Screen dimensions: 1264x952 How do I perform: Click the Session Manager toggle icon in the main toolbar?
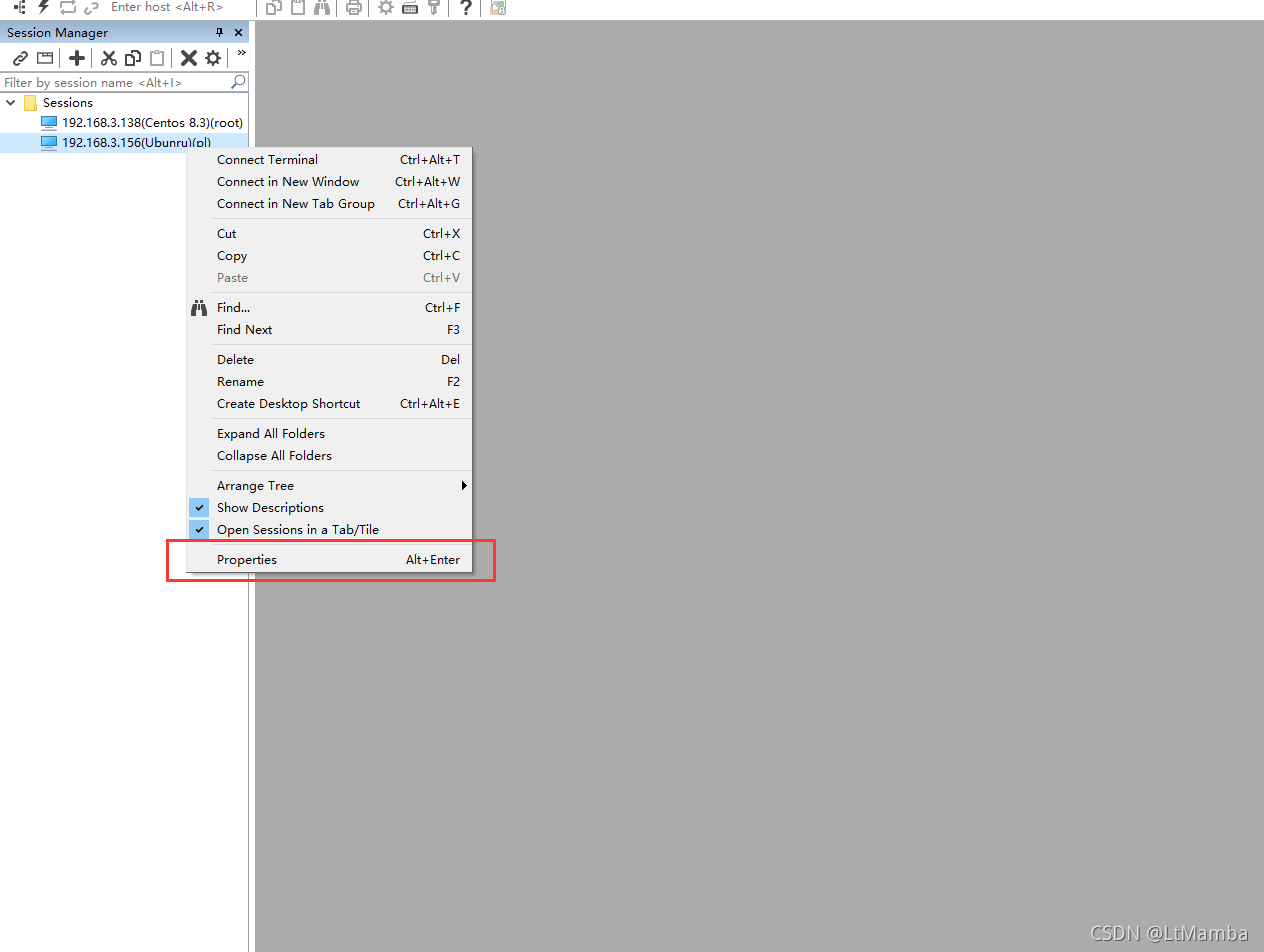point(19,7)
